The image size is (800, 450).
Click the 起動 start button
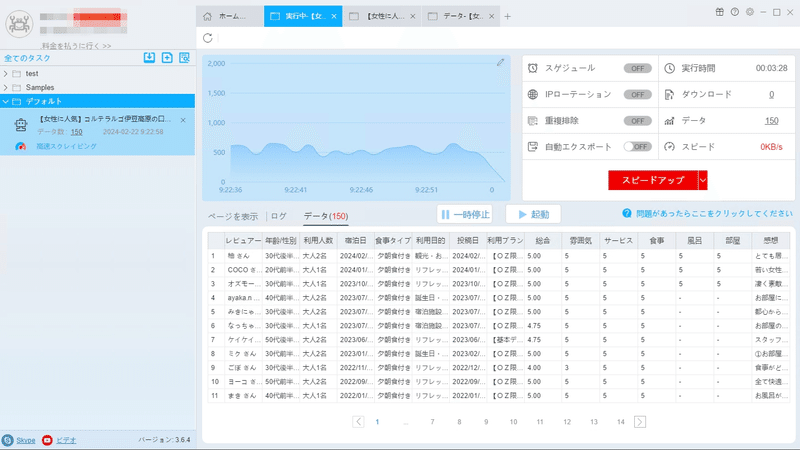[533, 214]
